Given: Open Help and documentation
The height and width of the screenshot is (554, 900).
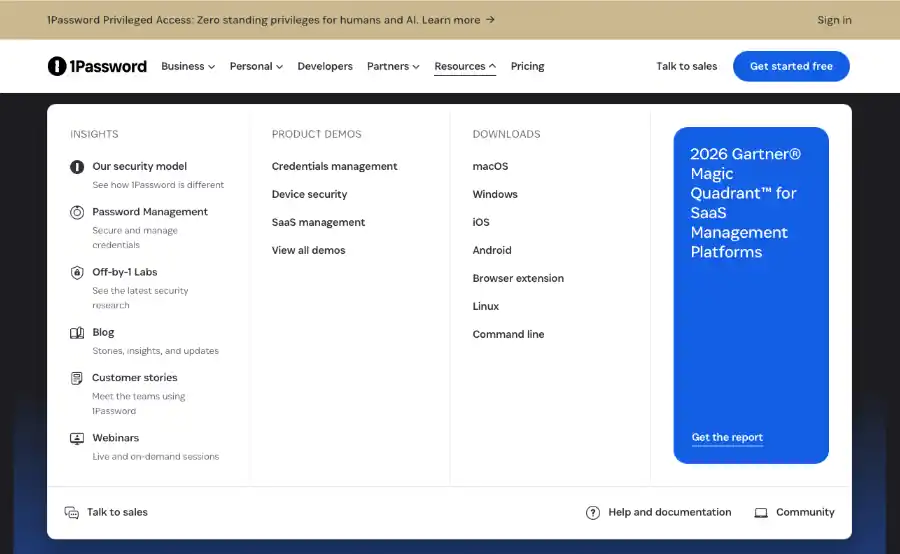Looking at the screenshot, I should [670, 512].
